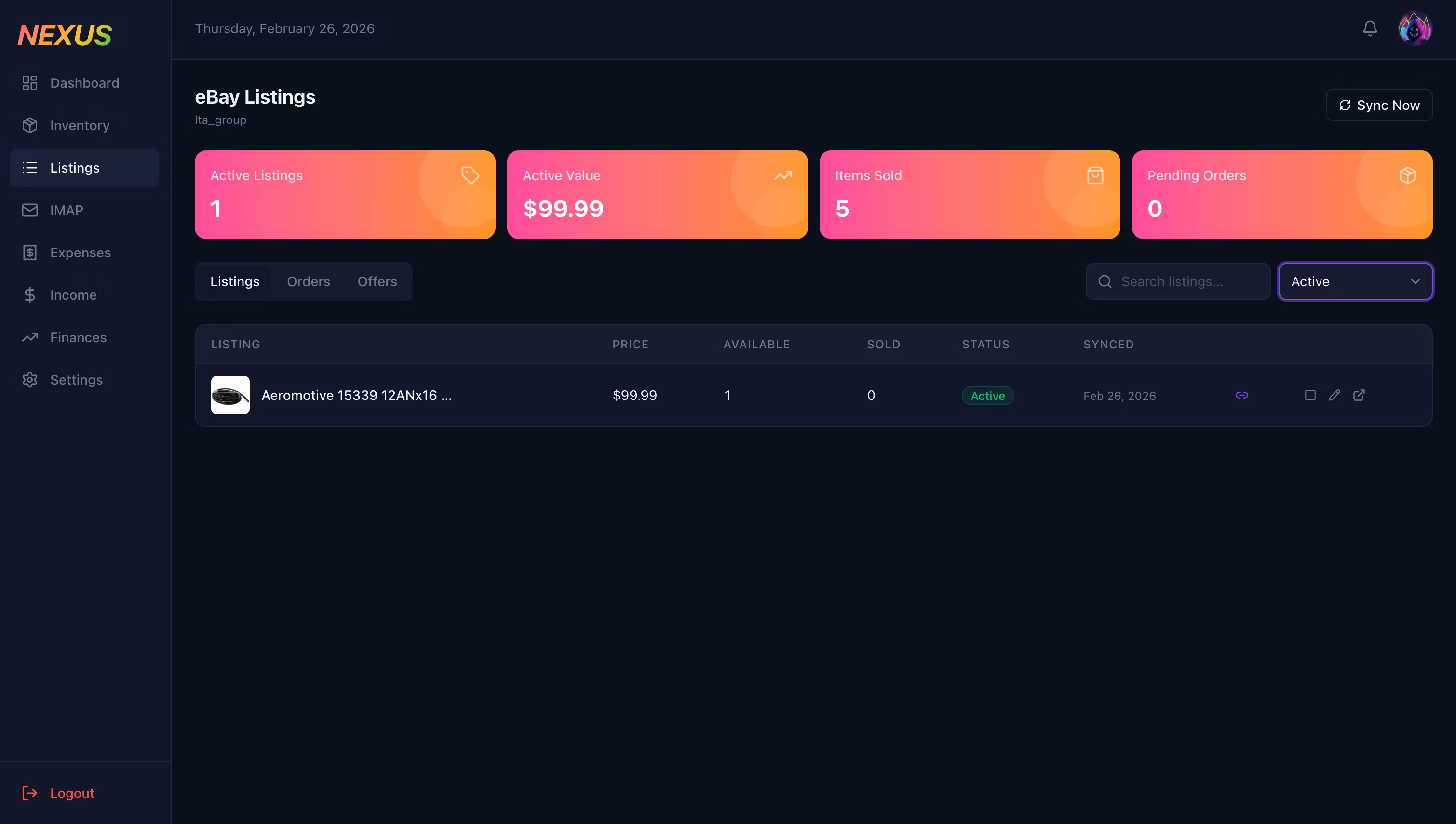Go to Listings in the sidebar
The width and height of the screenshot is (1456, 824).
tap(84, 168)
